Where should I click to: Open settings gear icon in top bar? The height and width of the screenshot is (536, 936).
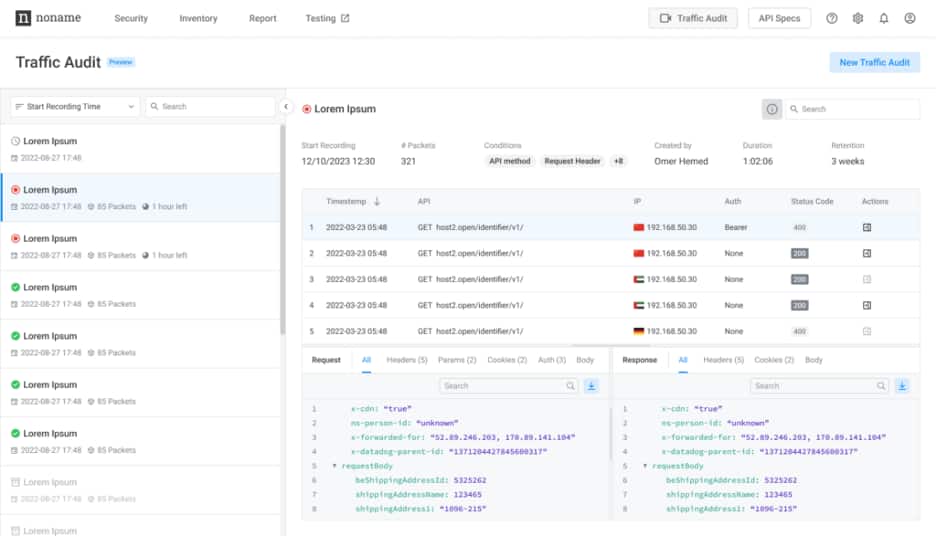click(x=858, y=18)
